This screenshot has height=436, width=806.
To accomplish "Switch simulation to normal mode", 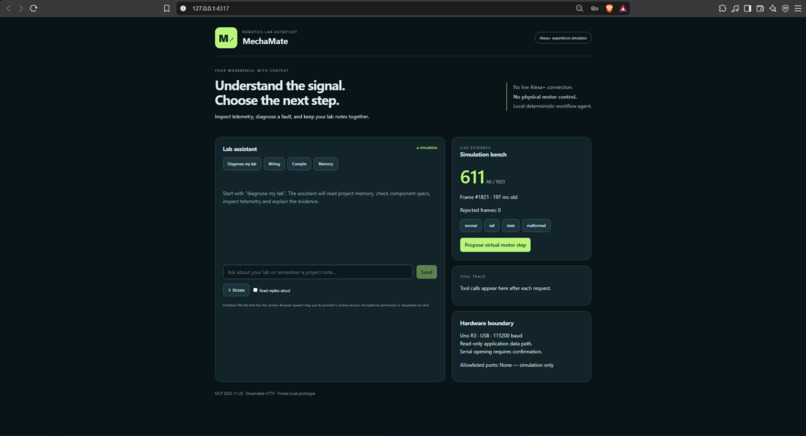I will pos(471,226).
